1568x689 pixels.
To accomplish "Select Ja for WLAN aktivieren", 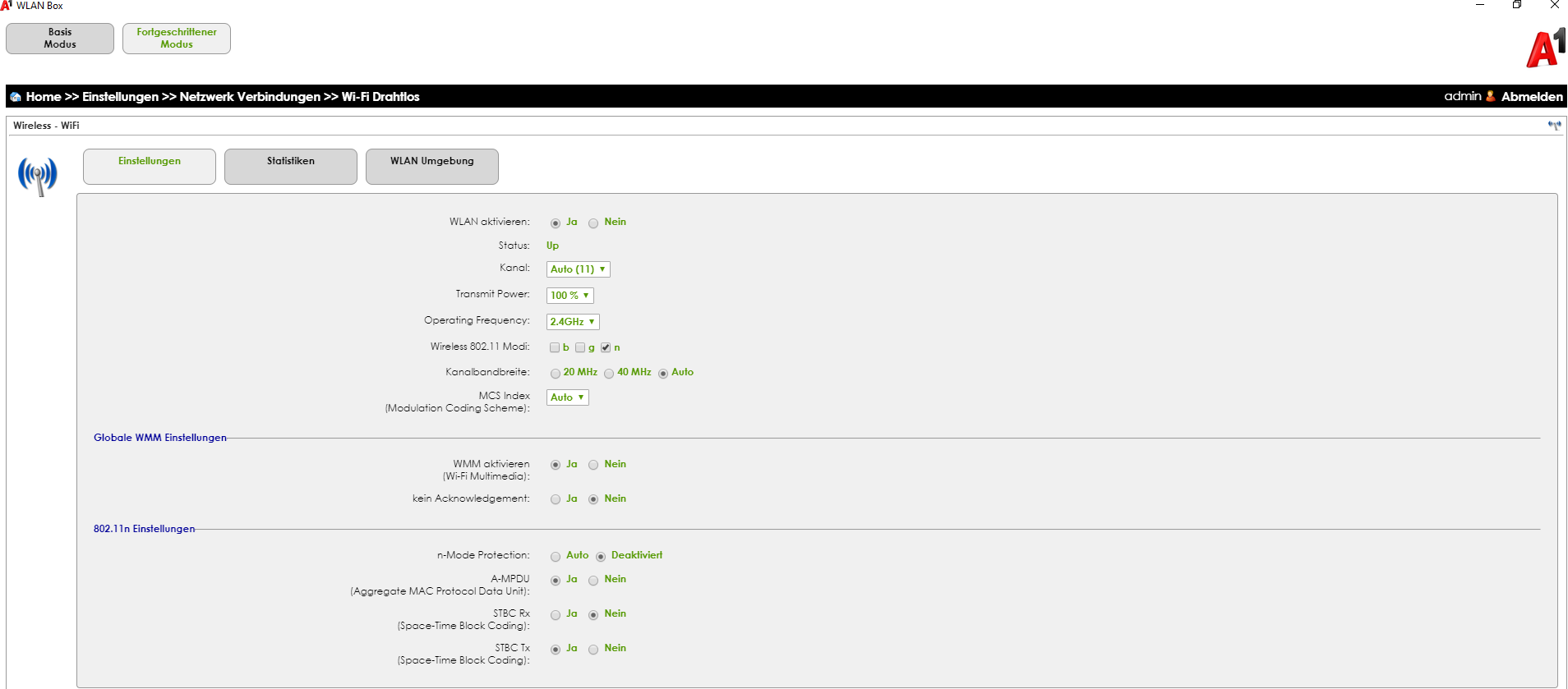I will tap(556, 223).
